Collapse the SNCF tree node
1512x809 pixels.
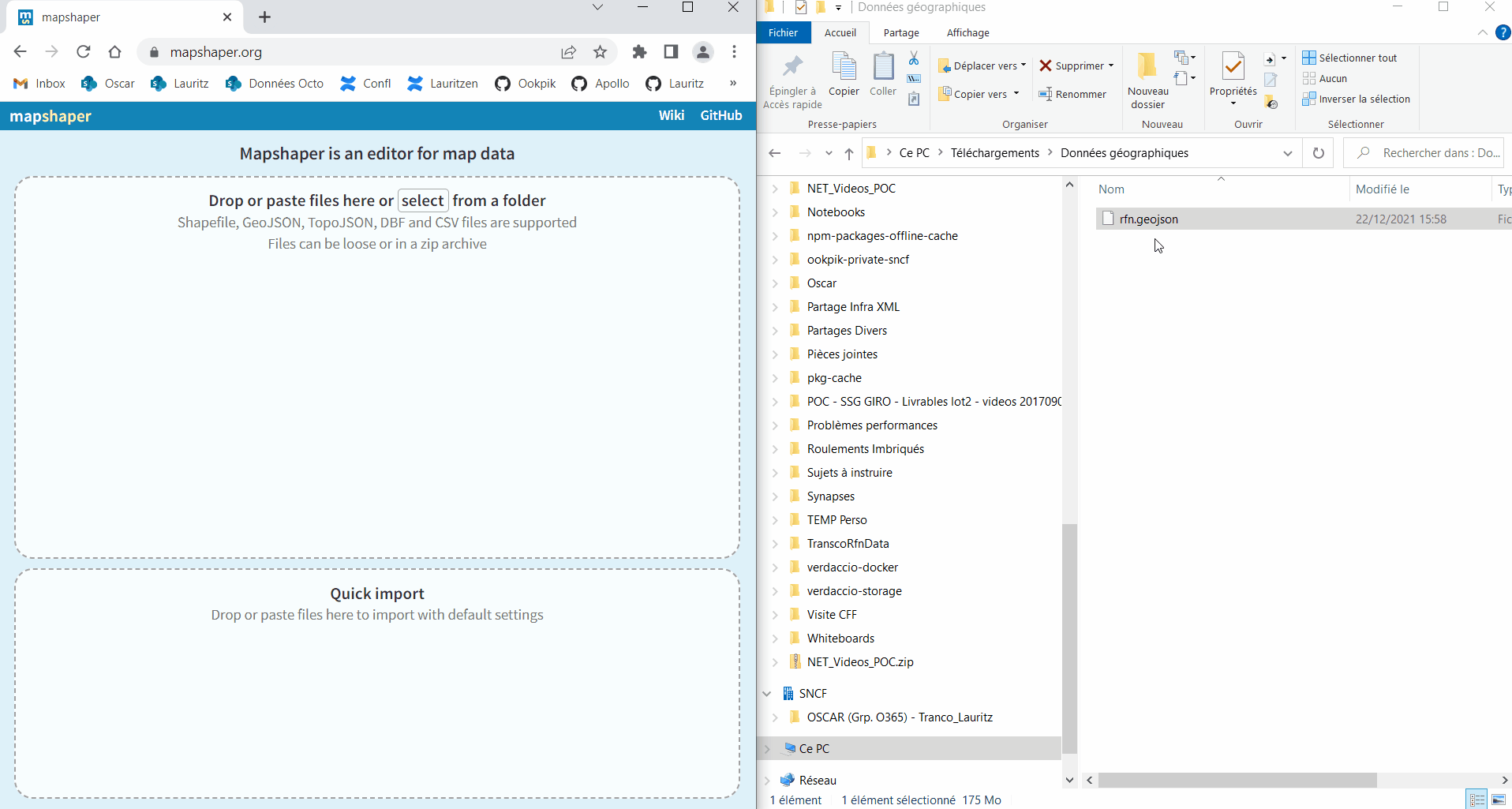tap(766, 694)
